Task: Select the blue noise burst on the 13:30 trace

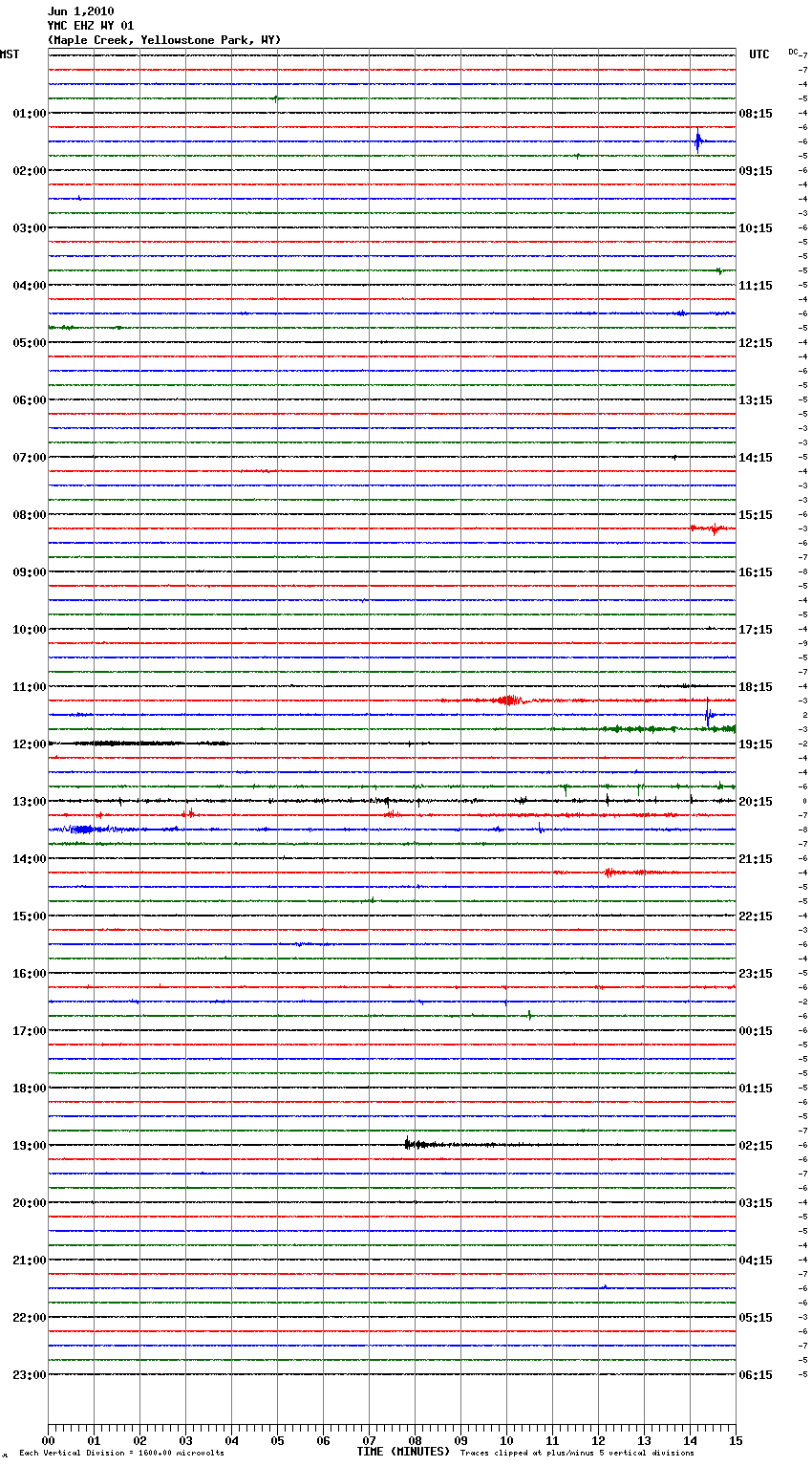Action: tap(81, 829)
